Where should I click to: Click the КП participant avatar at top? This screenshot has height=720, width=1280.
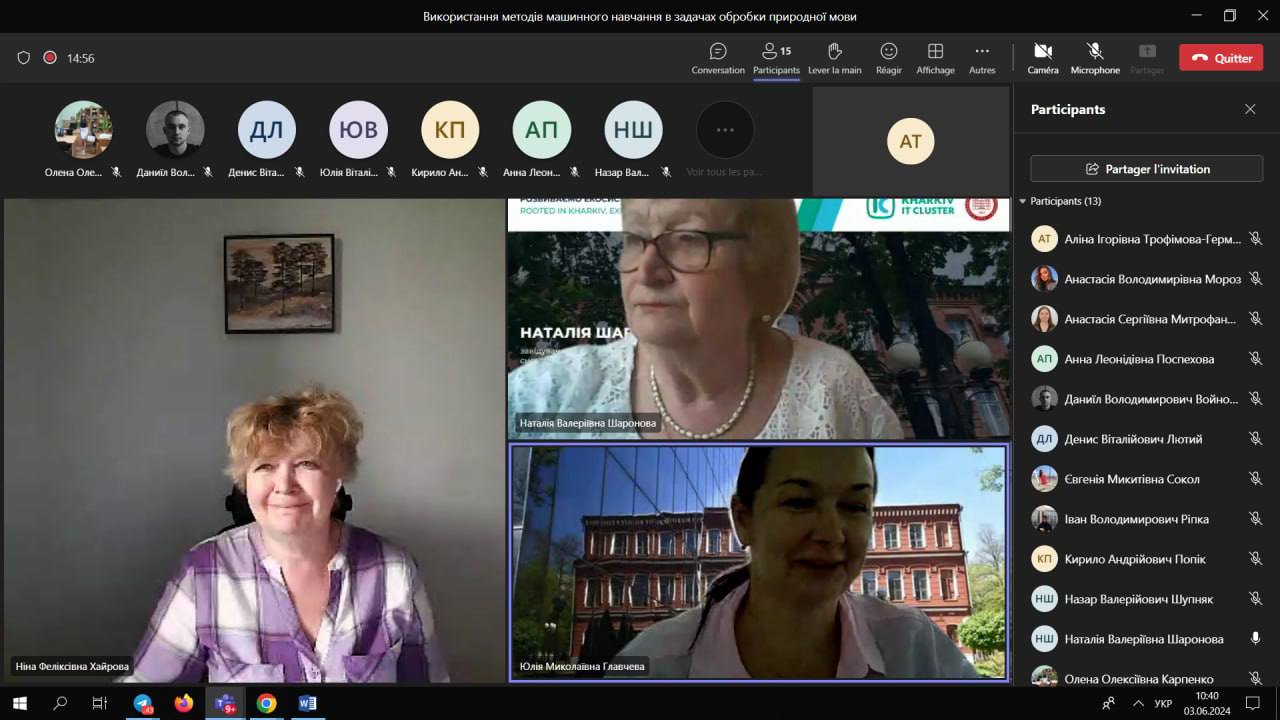[x=449, y=130]
